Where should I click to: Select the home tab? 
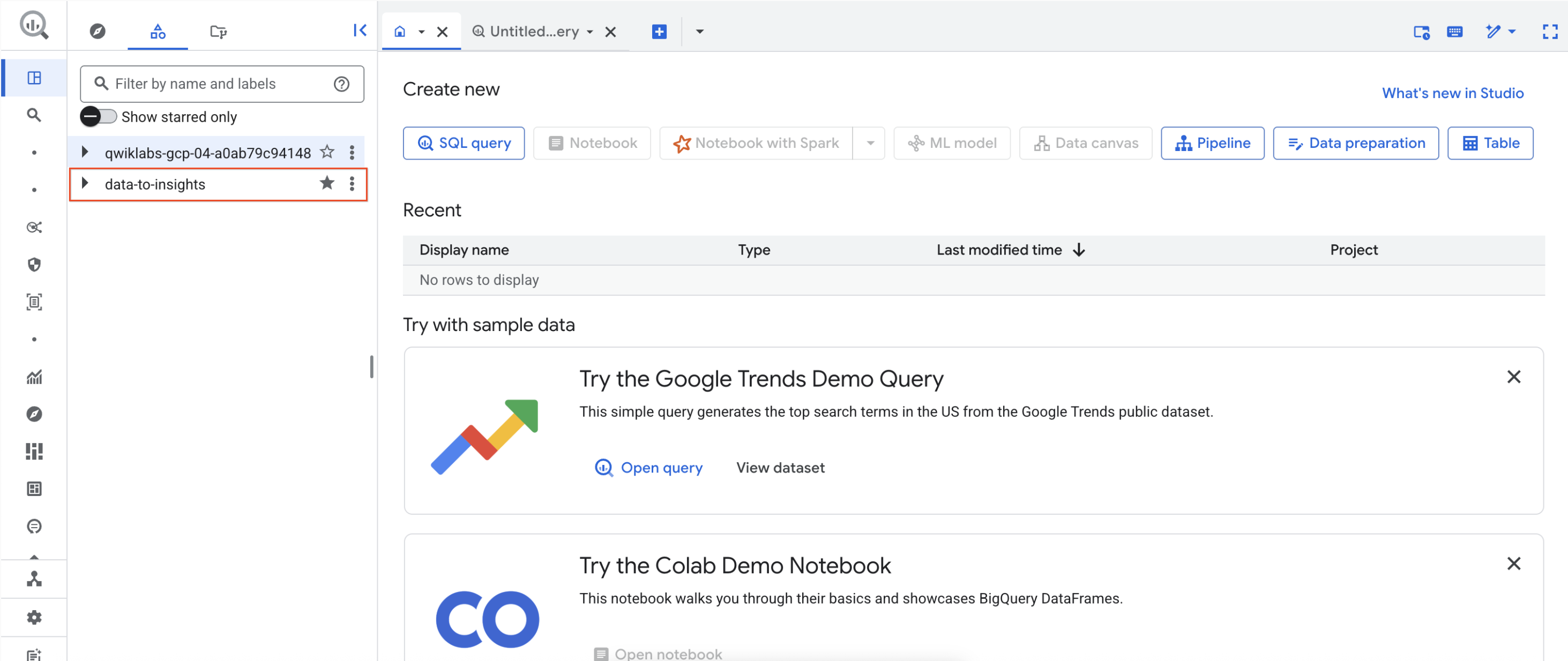(x=400, y=32)
